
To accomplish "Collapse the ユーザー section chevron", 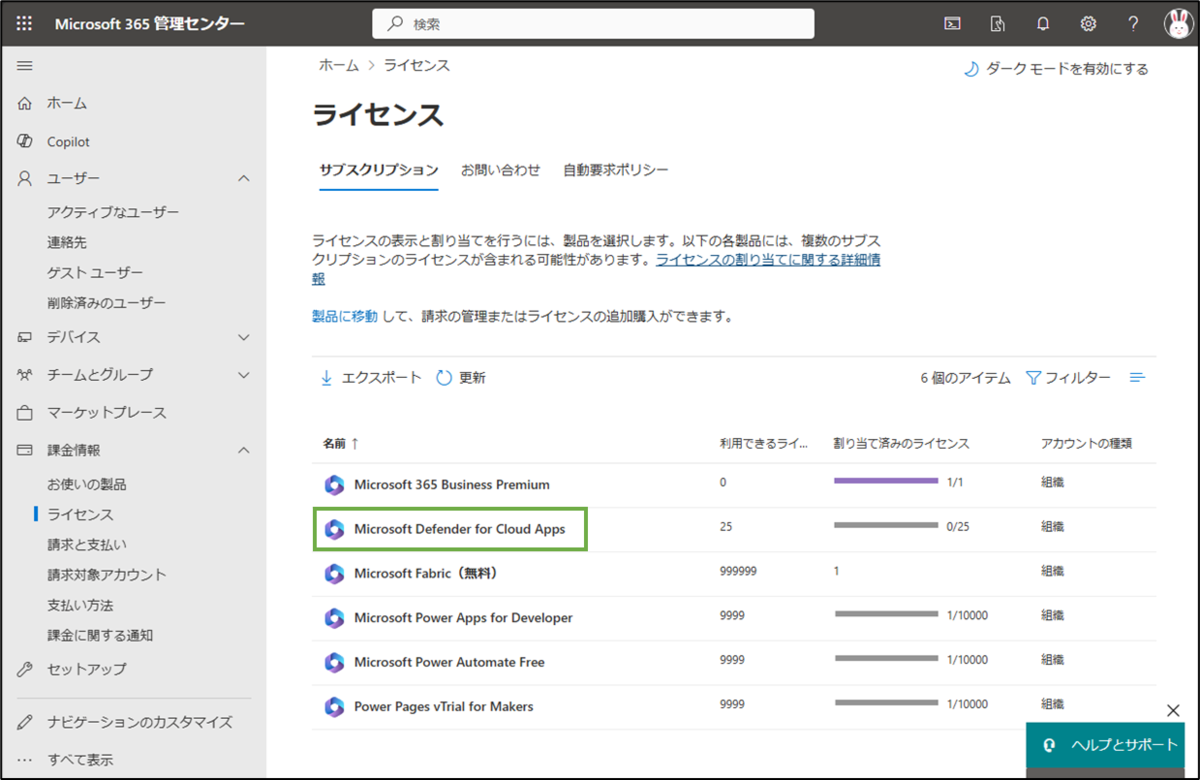I will 244,178.
